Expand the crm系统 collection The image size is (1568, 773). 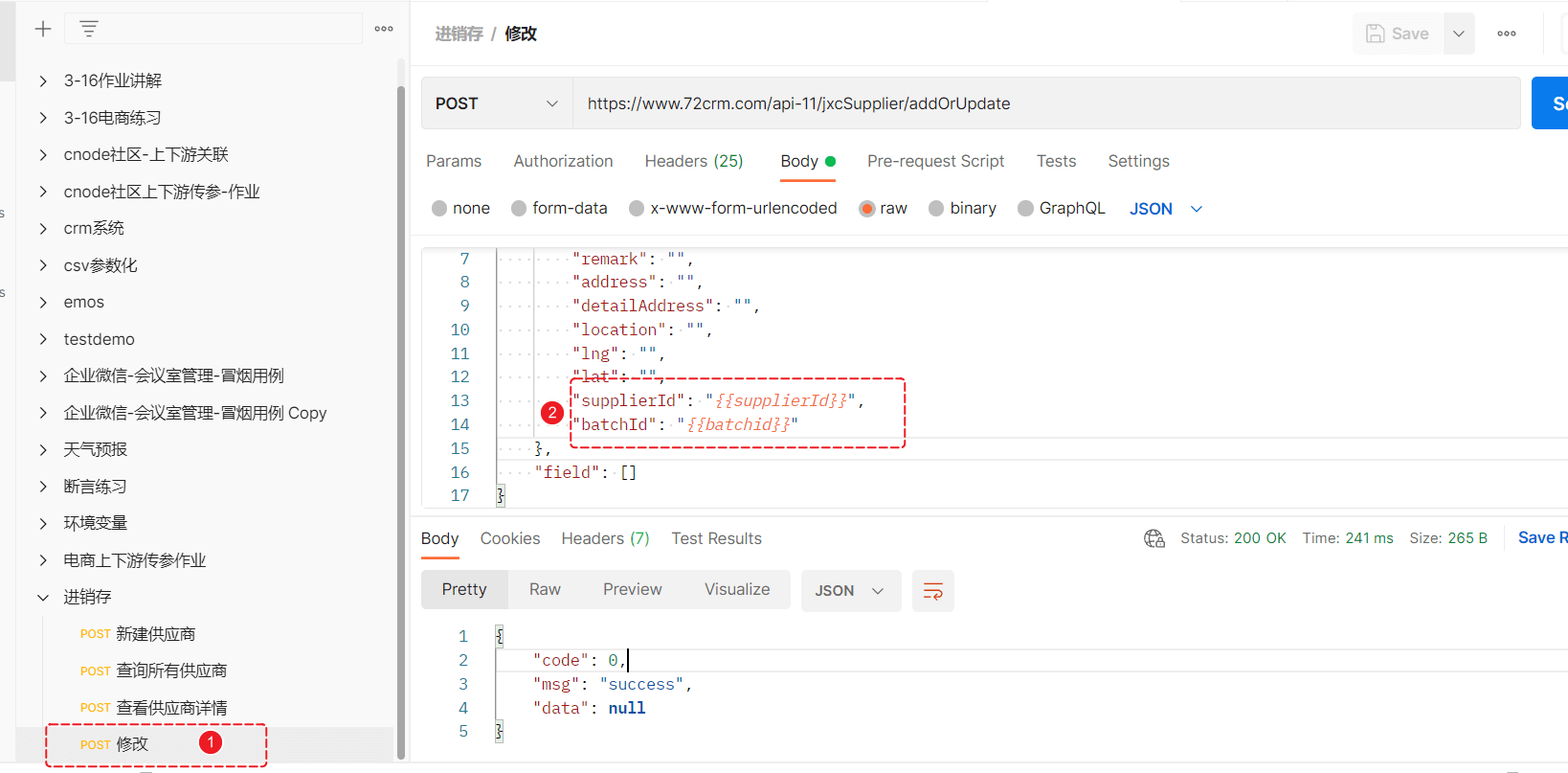click(43, 228)
